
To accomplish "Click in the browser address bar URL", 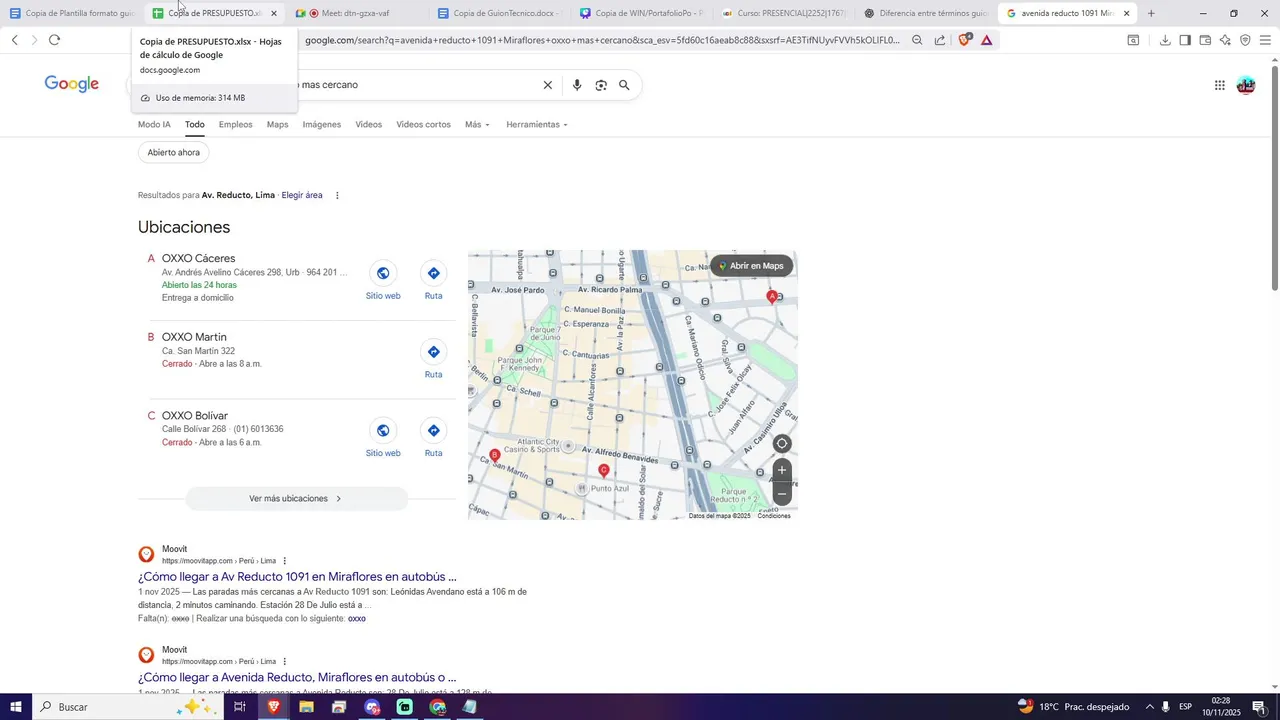I will pos(600,40).
